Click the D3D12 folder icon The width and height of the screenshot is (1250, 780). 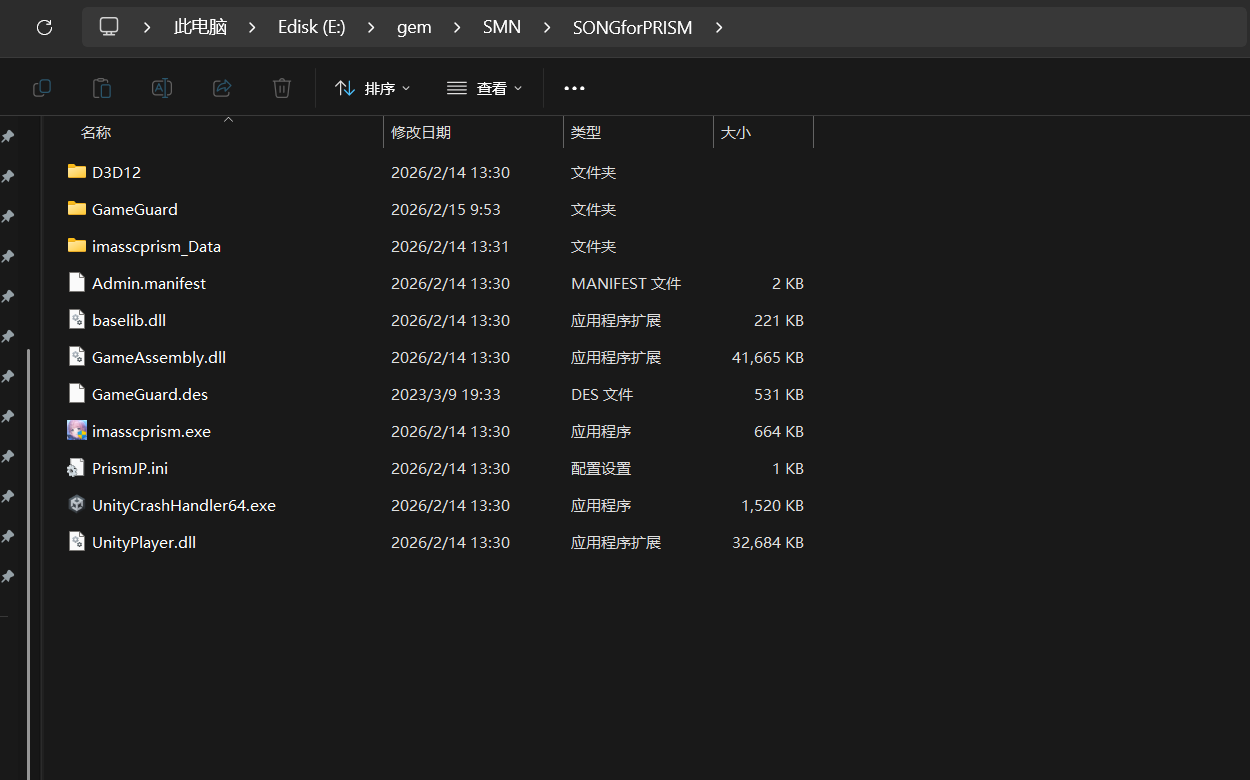click(77, 171)
